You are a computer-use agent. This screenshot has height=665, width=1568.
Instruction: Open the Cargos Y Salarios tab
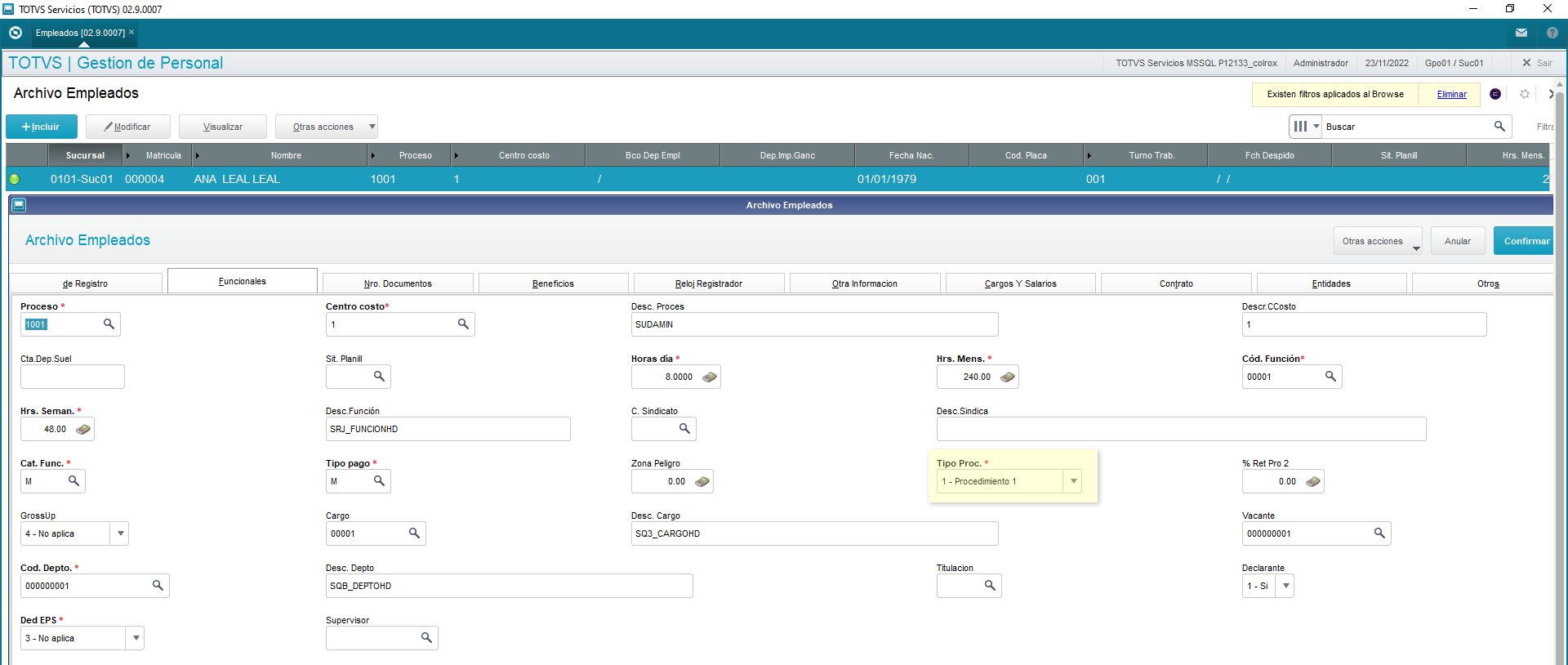pos(1020,283)
